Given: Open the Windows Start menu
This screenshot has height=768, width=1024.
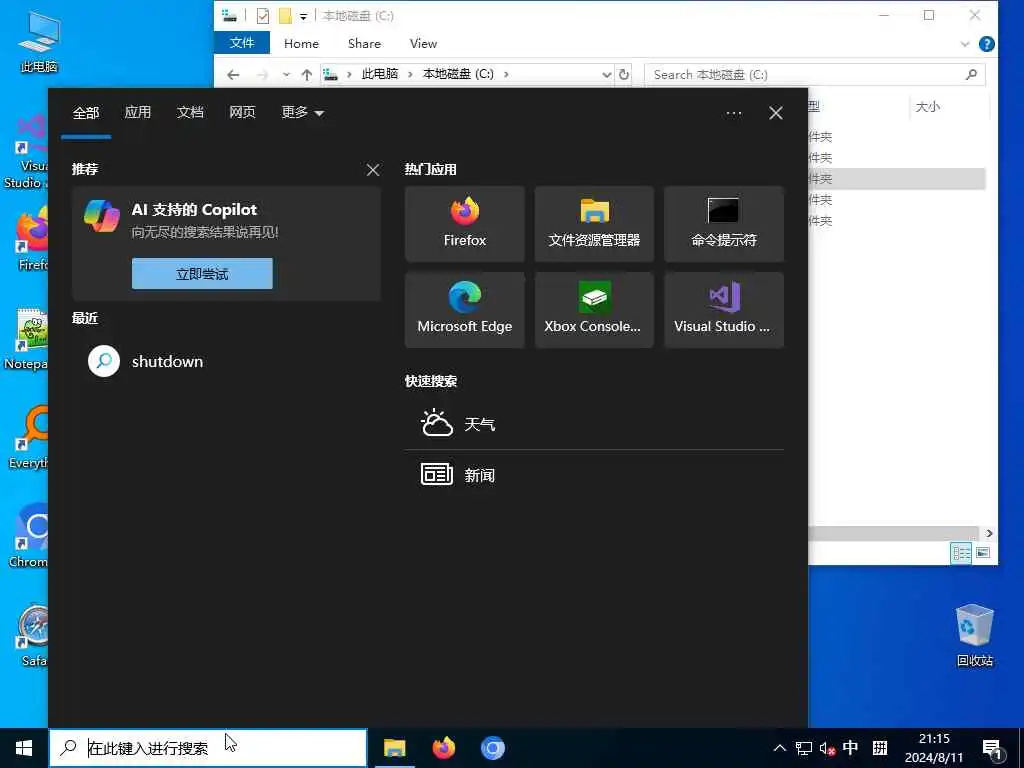Looking at the screenshot, I should coord(24,748).
